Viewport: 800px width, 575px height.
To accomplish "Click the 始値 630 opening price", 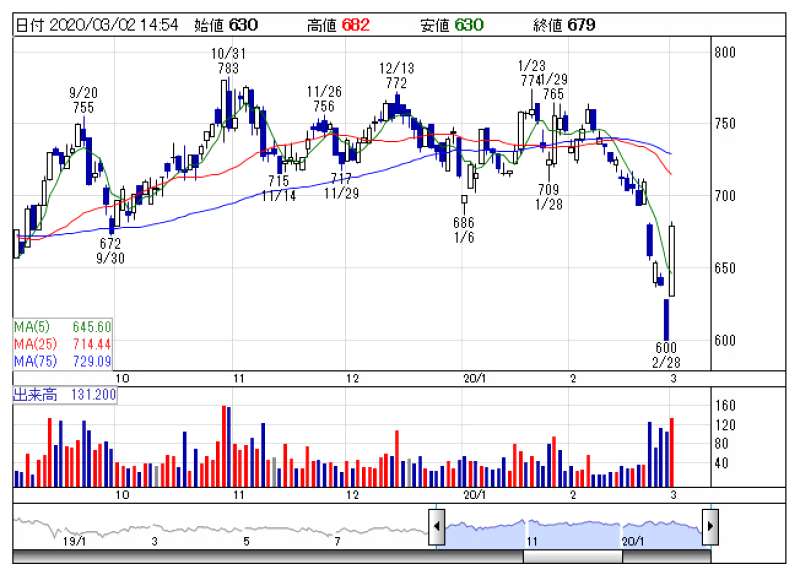I will pyautogui.click(x=226, y=25).
